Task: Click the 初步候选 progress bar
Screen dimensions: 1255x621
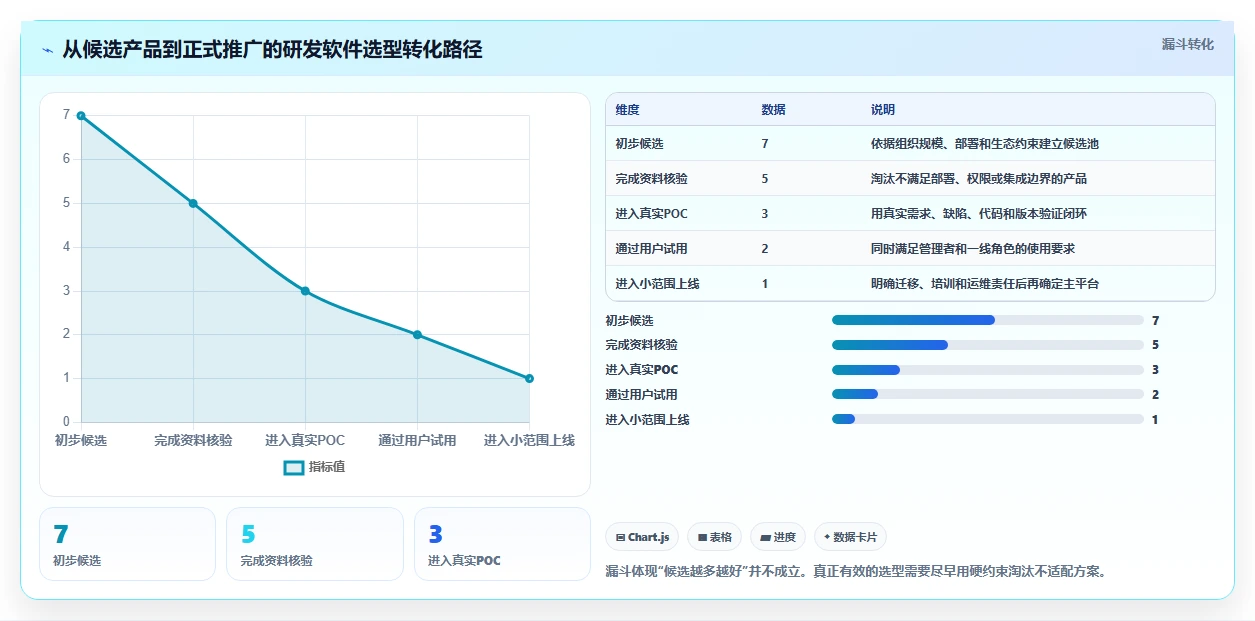Action: pyautogui.click(x=988, y=320)
